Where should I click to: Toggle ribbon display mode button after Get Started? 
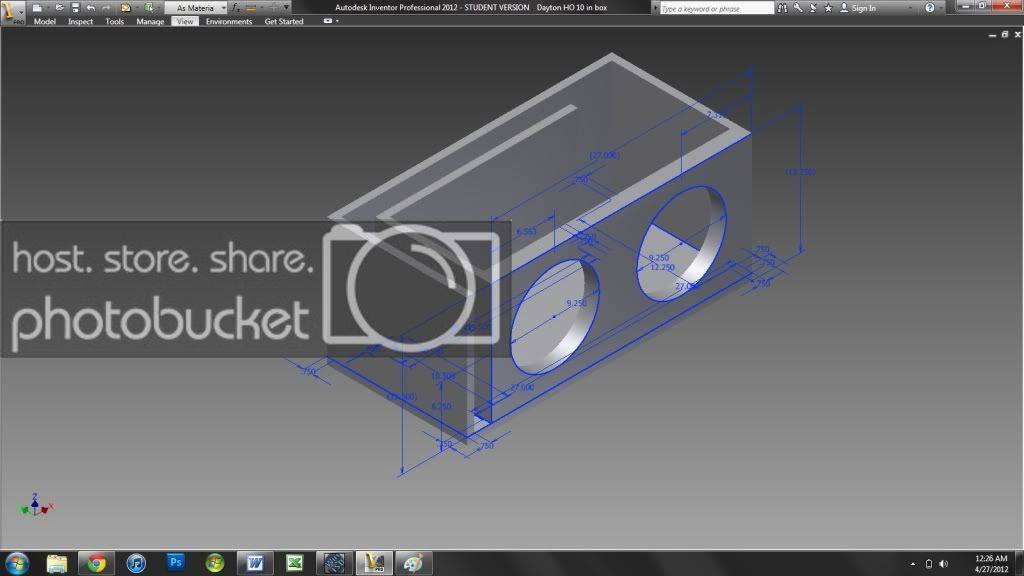tap(328, 21)
